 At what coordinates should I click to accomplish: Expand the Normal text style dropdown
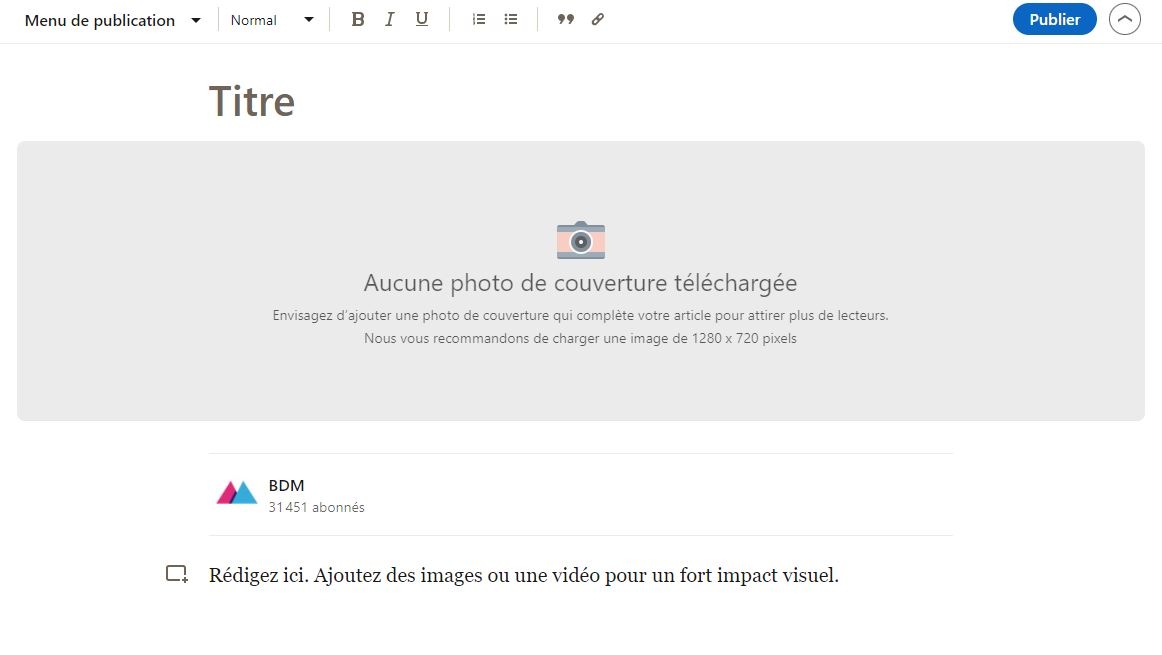[x=272, y=20]
